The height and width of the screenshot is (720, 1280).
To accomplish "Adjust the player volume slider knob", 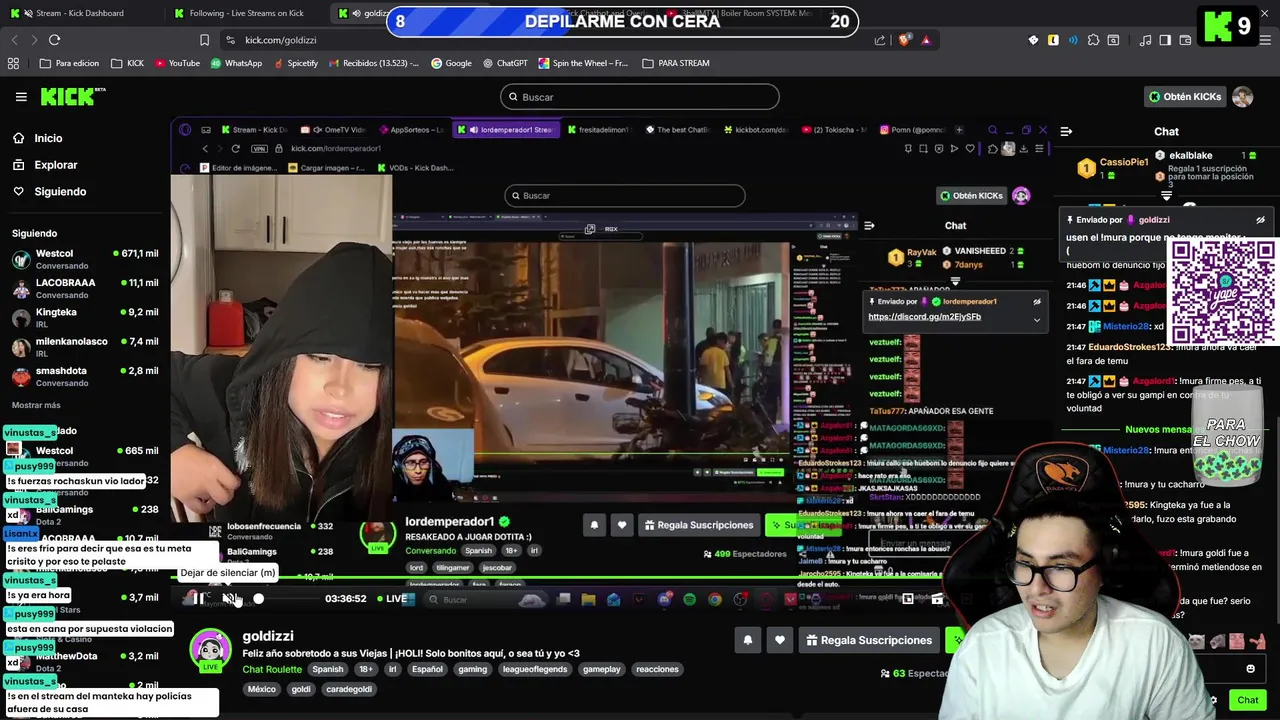I will 258,599.
